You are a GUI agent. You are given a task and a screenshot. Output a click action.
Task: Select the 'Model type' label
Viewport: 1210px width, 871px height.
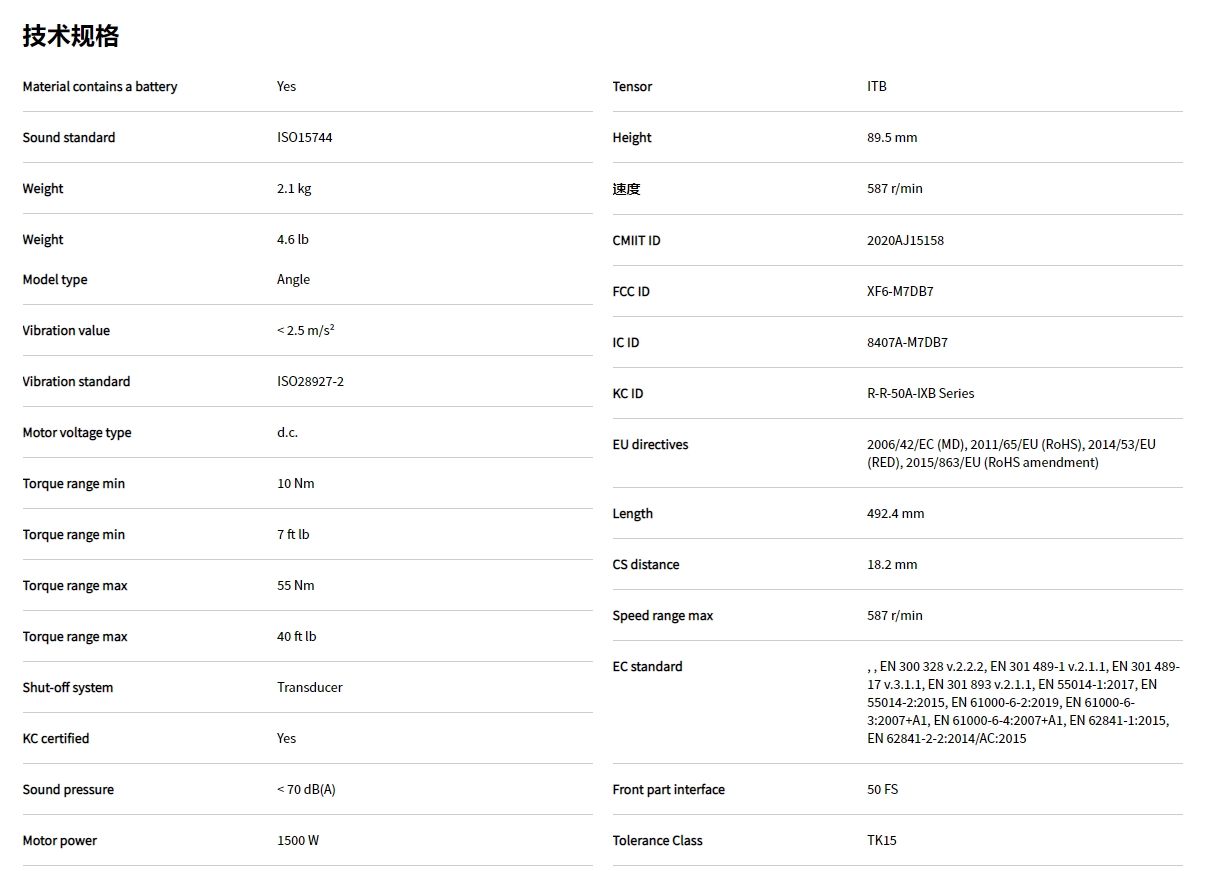click(55, 280)
